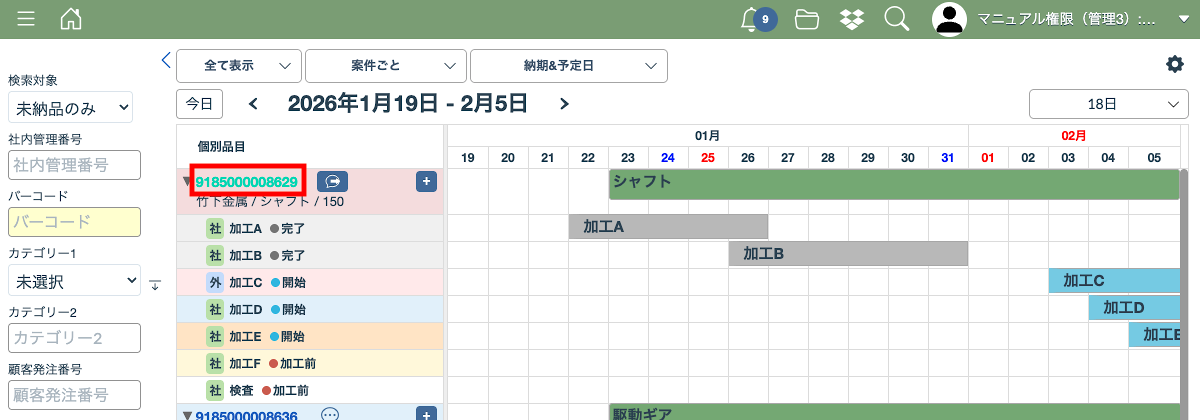Open item link 9185000008629
The image size is (1200, 420).
coord(247,181)
